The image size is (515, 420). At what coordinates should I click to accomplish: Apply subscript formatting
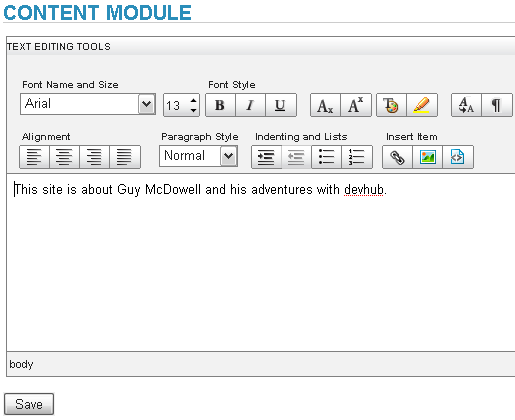(x=325, y=105)
